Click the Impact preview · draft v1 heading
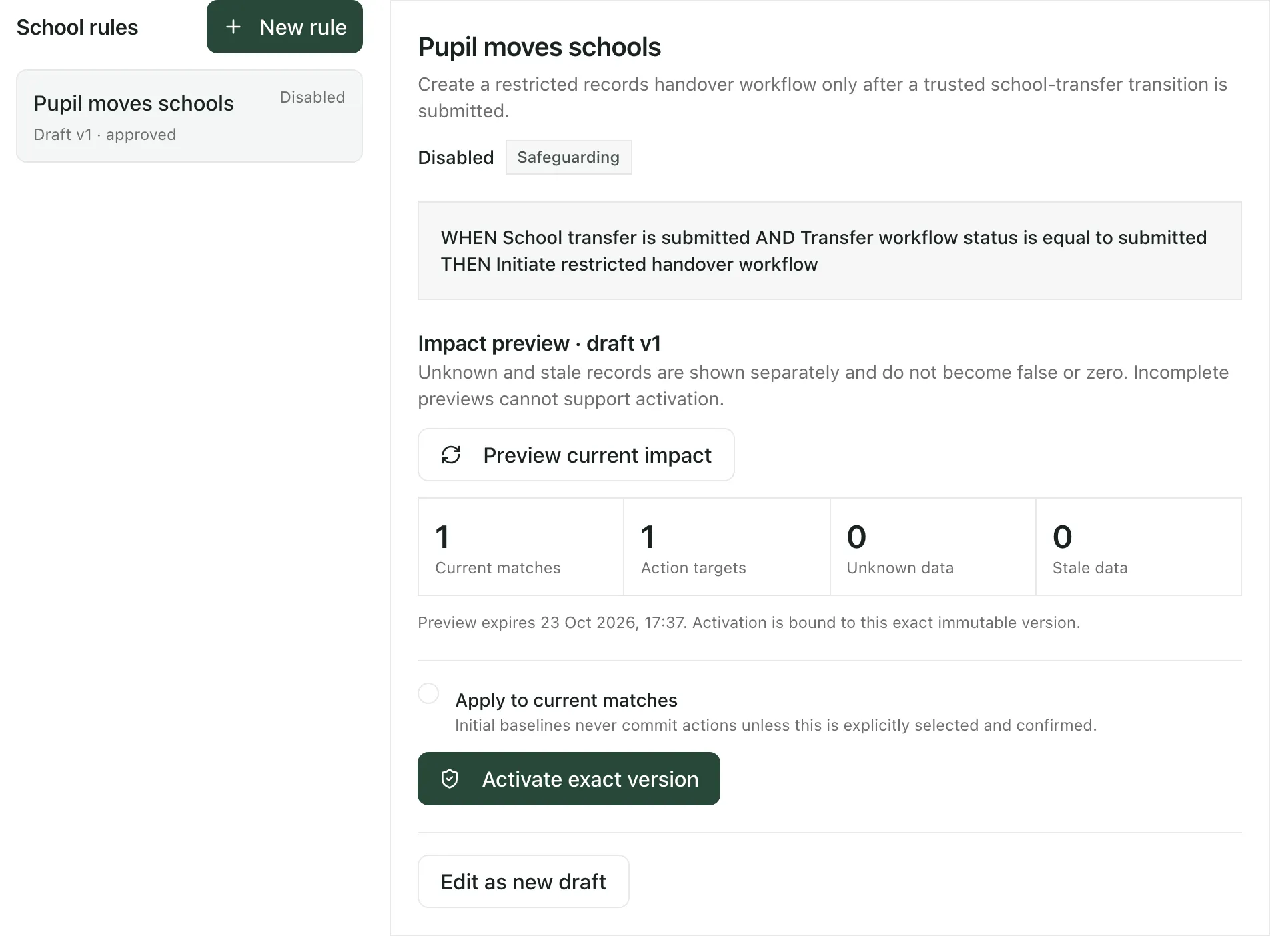This screenshot has width=1286, height=952. pos(539,343)
